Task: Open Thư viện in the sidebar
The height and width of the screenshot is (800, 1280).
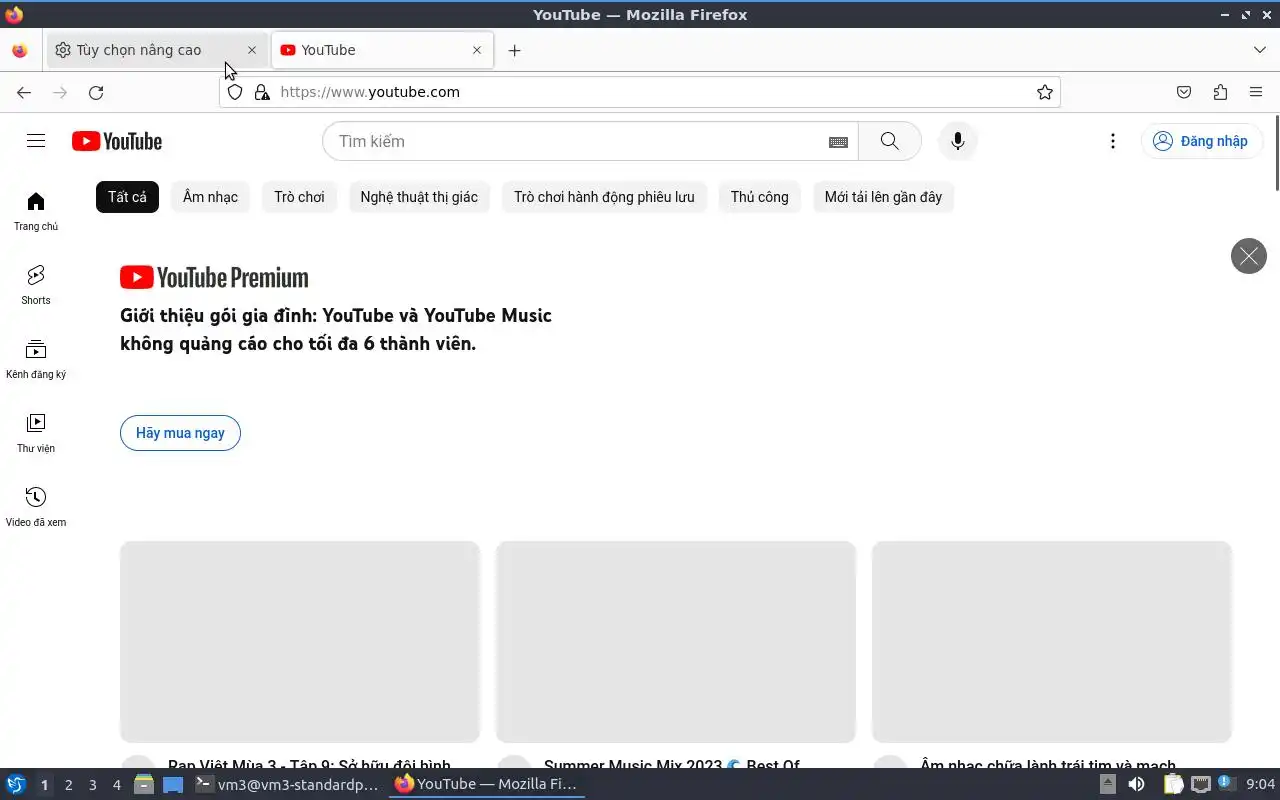Action: click(36, 433)
